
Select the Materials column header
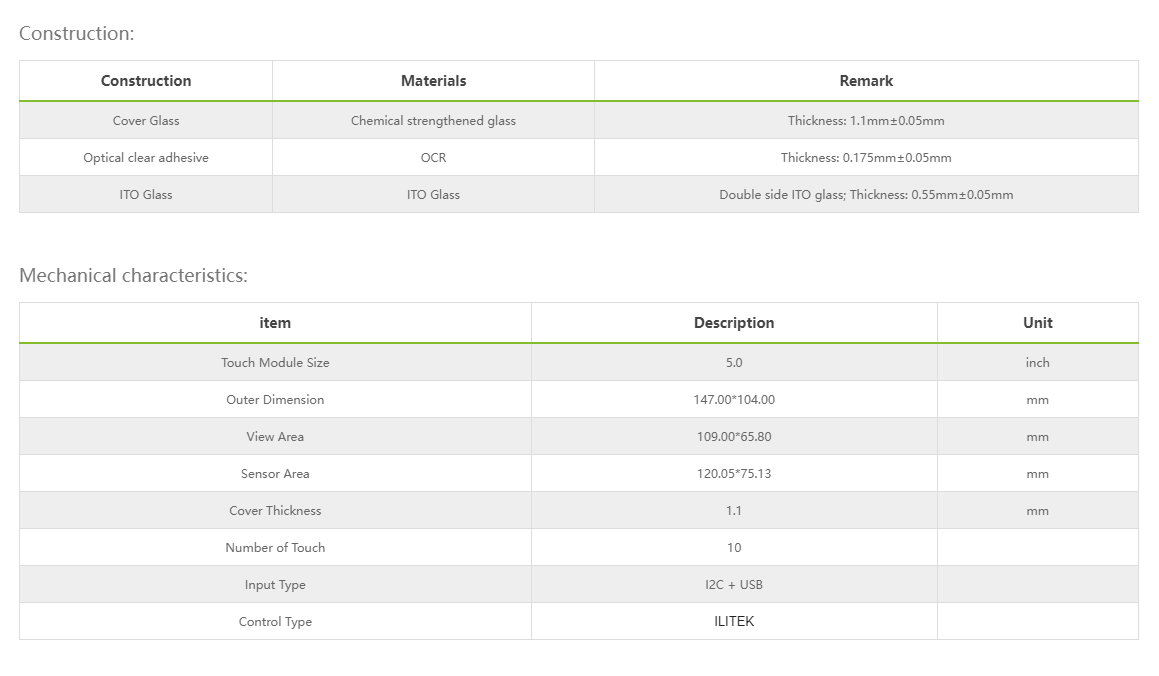click(x=433, y=81)
